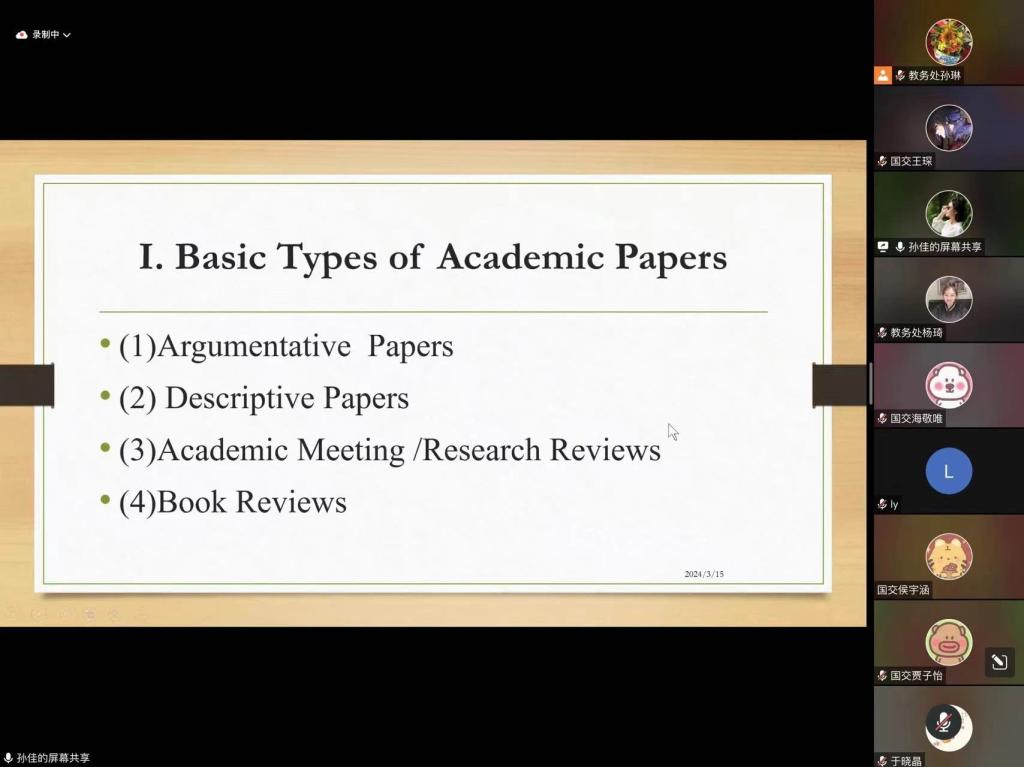Select the 国交海敬唯 participant avatar
The width and height of the screenshot is (1024, 767).
(948, 385)
